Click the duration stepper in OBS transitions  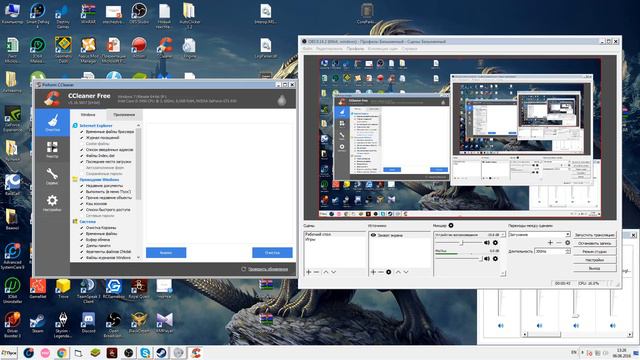coord(568,251)
